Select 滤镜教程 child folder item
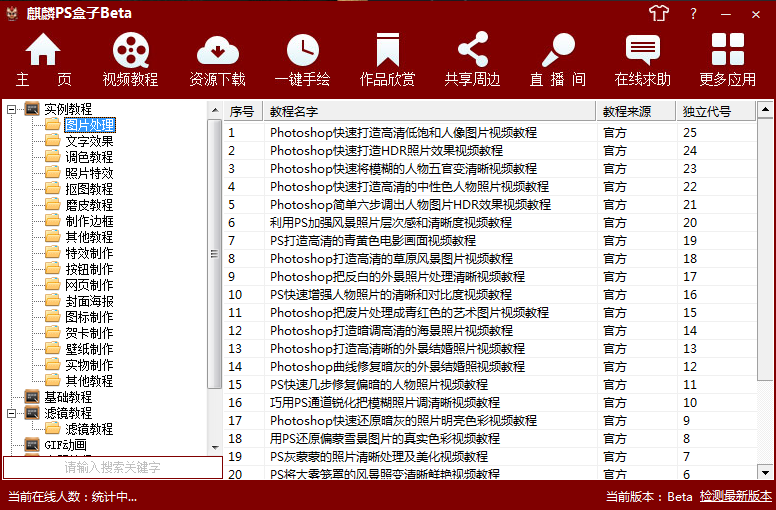776x510 pixels. (x=90, y=428)
